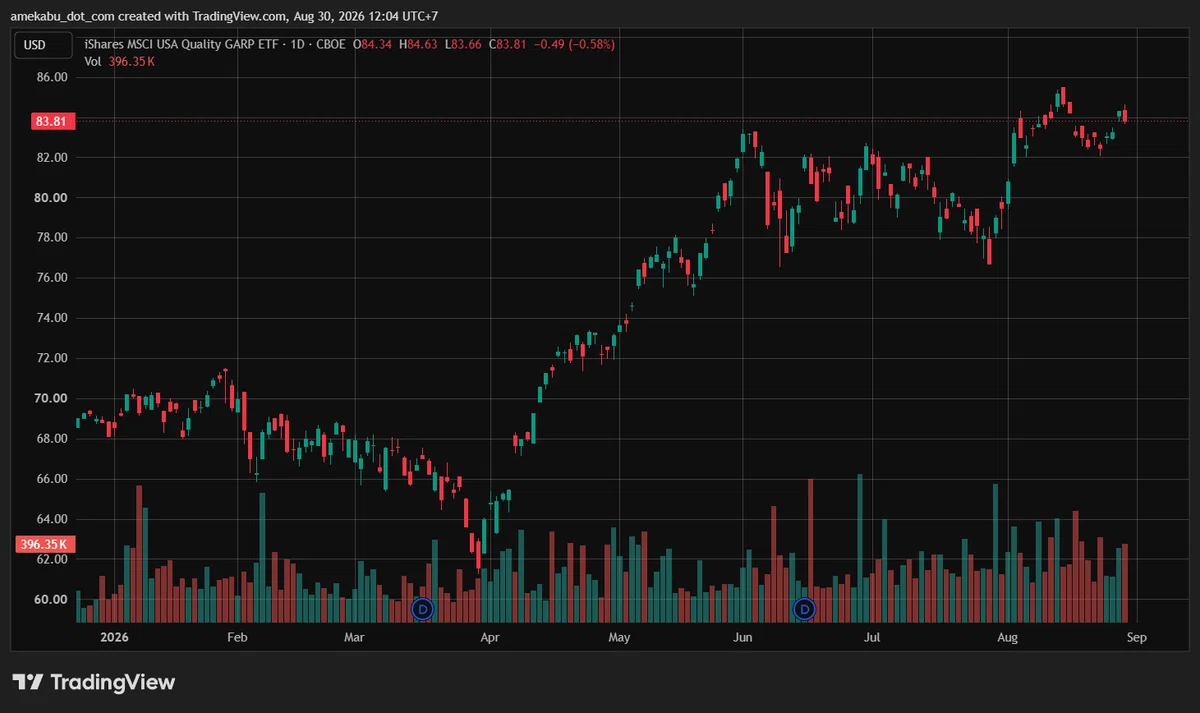The width and height of the screenshot is (1200, 713).
Task: Click the 62.00 price axis label
Action: click(52, 560)
